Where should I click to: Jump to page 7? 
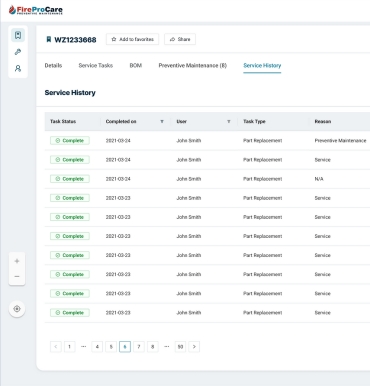(x=139, y=347)
